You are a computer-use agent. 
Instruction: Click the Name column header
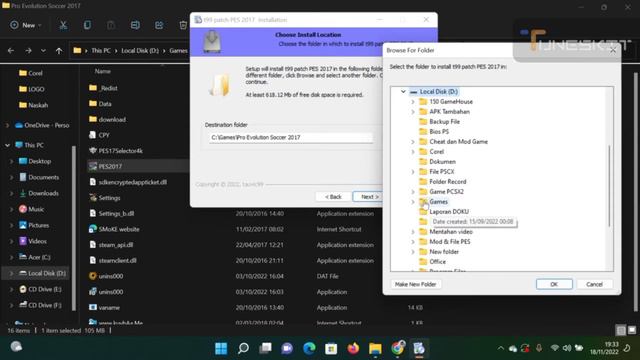[103, 71]
